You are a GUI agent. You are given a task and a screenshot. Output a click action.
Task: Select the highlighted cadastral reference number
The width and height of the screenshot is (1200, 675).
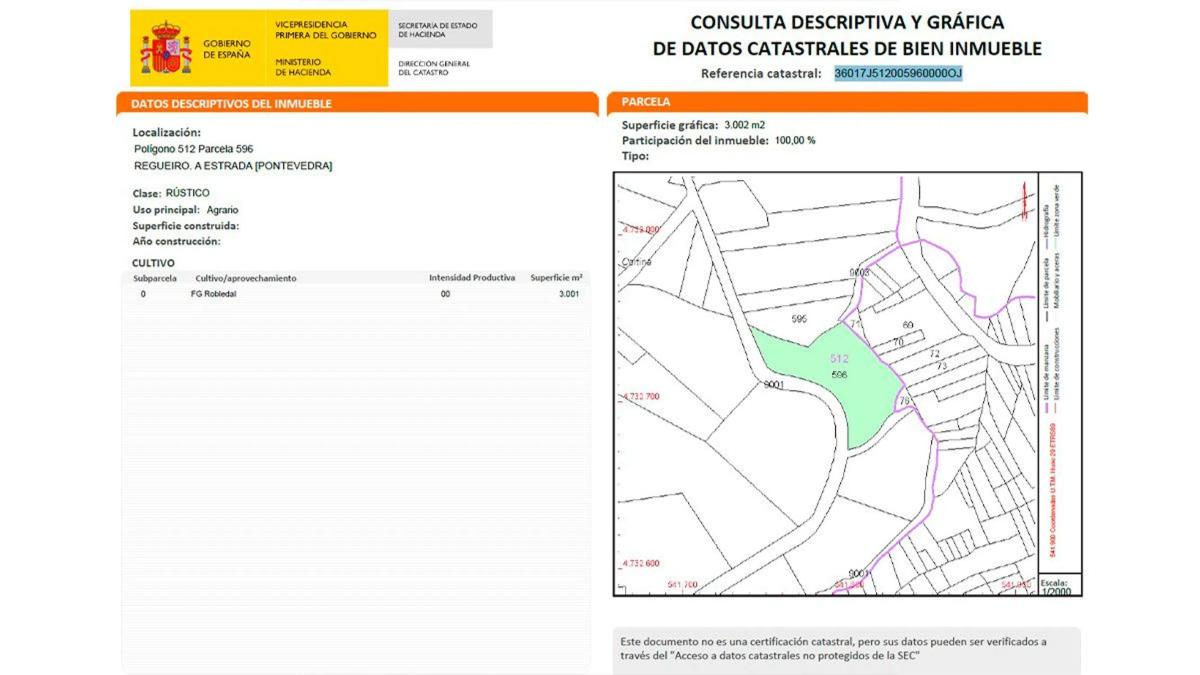pos(898,73)
